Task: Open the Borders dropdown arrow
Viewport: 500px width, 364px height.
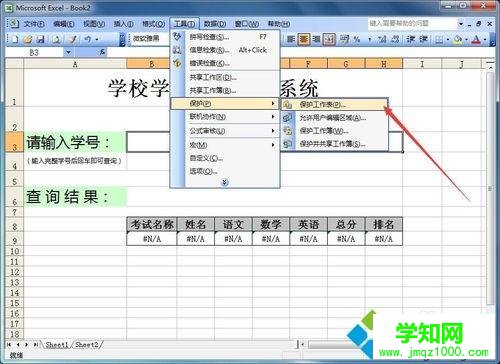Action: [448, 40]
